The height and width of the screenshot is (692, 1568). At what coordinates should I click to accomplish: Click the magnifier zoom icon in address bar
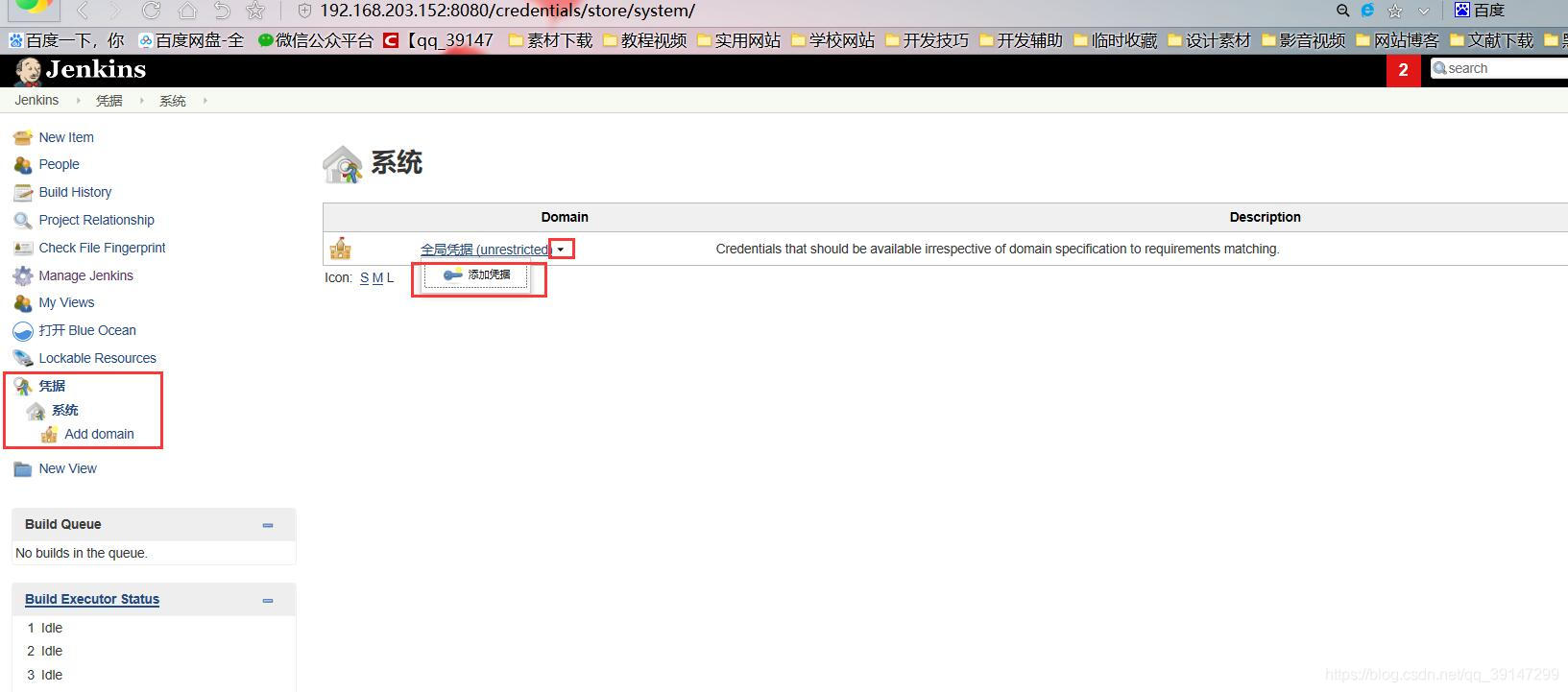(1343, 11)
